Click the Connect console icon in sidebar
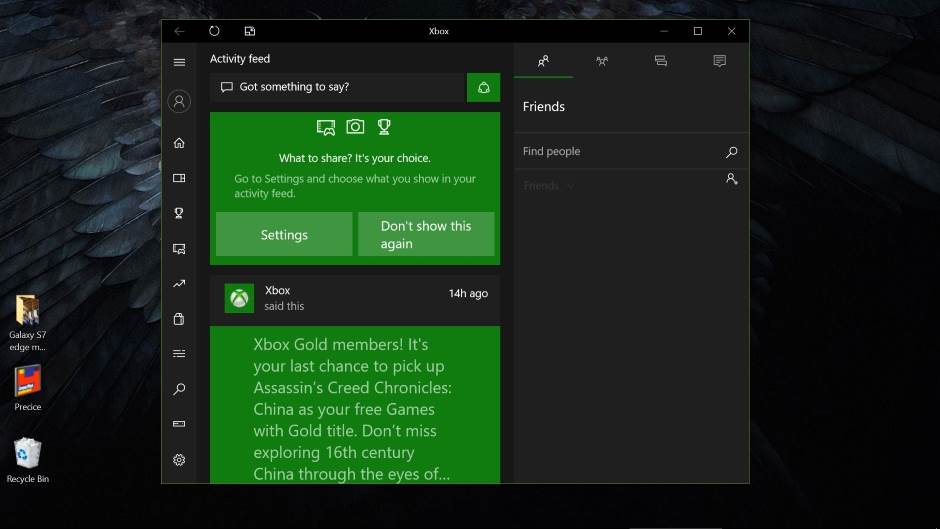 [179, 424]
